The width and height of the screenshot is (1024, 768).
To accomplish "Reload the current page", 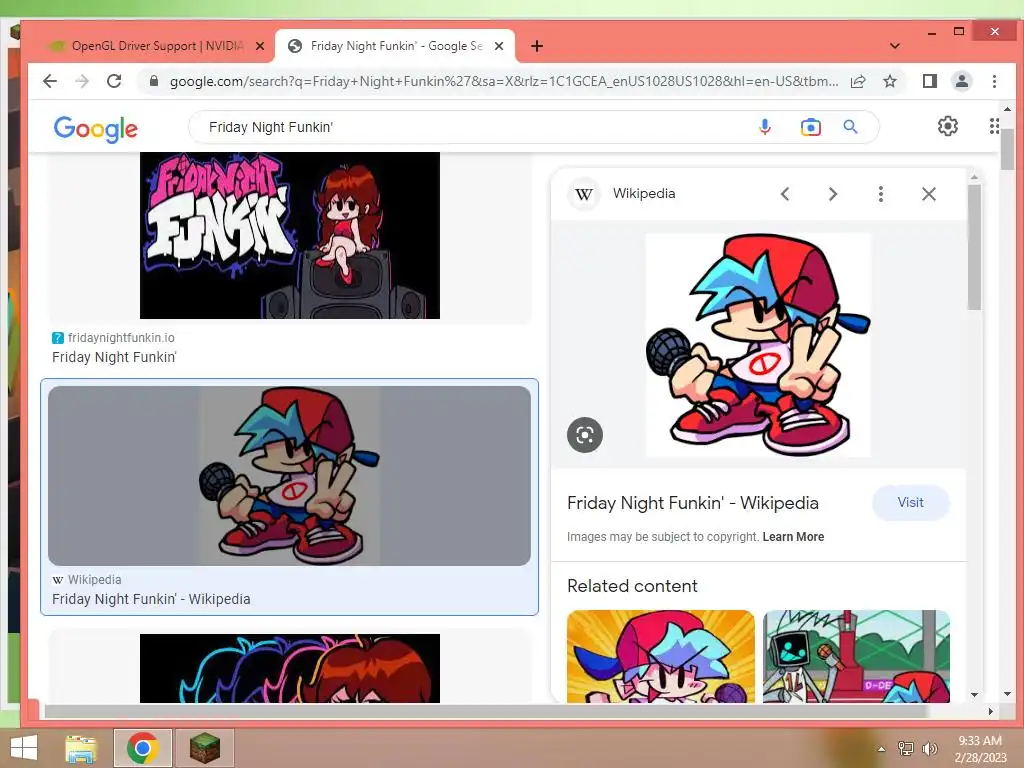I will [x=114, y=81].
